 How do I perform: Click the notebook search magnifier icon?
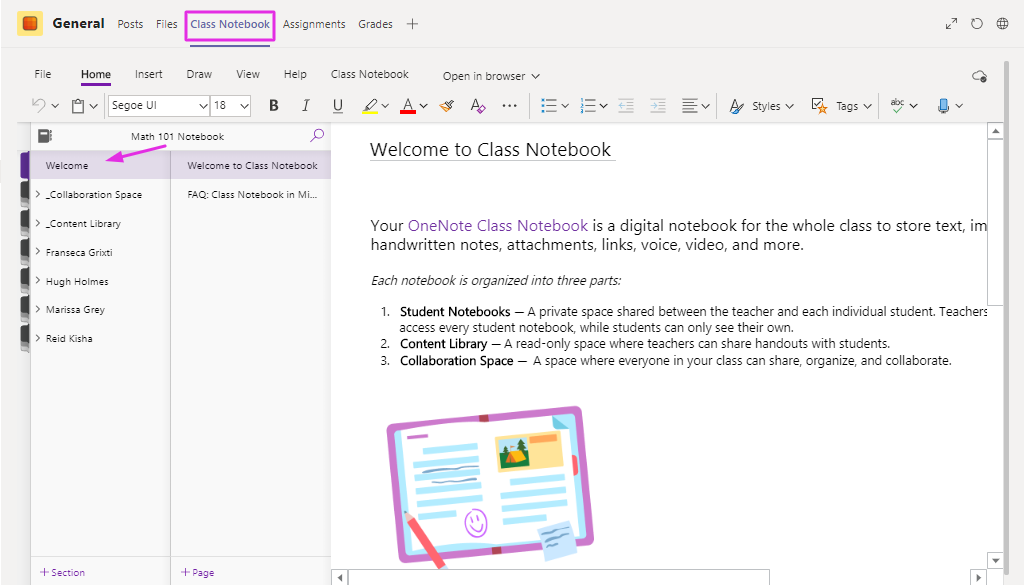[317, 135]
